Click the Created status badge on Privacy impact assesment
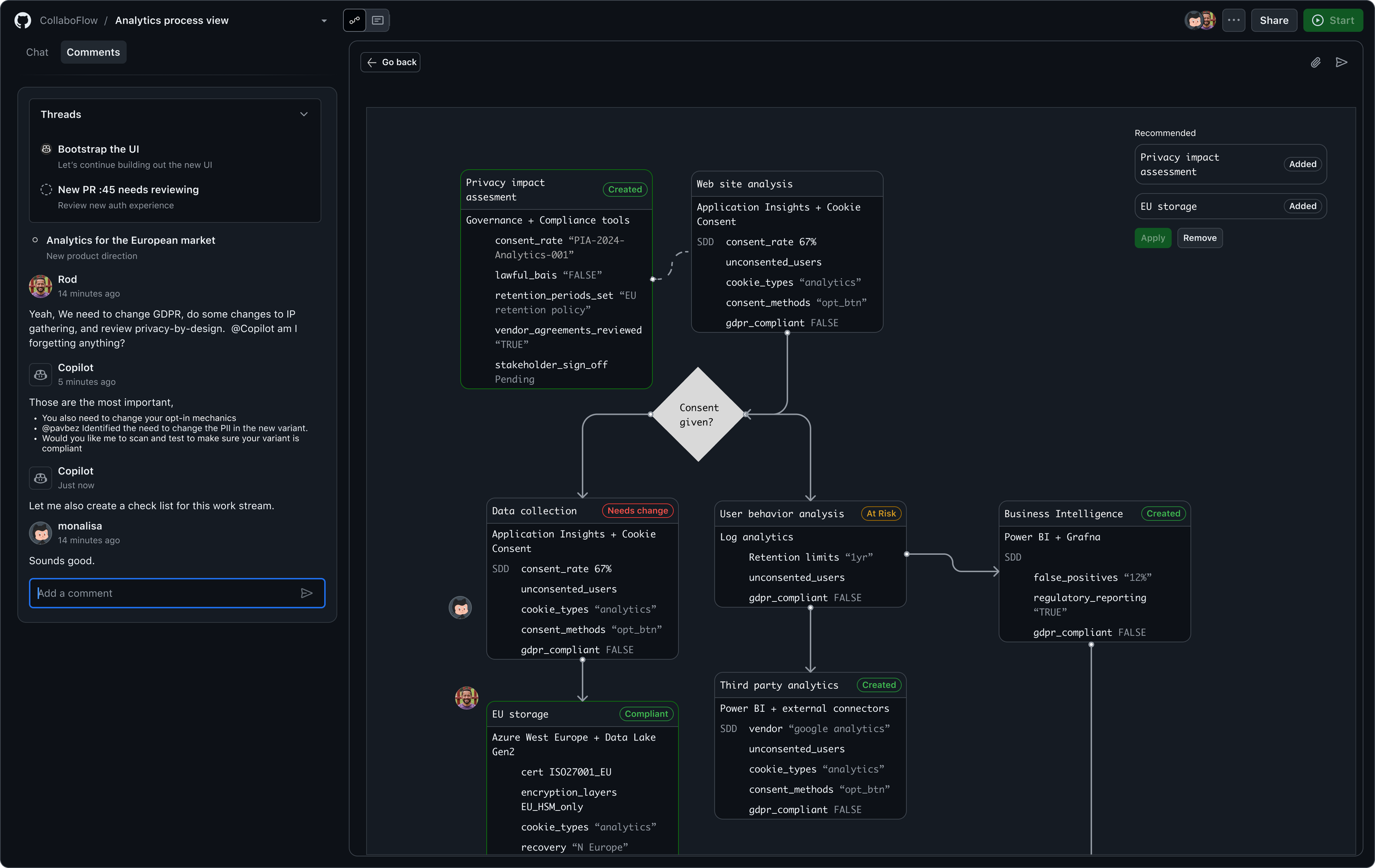This screenshot has width=1375, height=868. point(624,189)
